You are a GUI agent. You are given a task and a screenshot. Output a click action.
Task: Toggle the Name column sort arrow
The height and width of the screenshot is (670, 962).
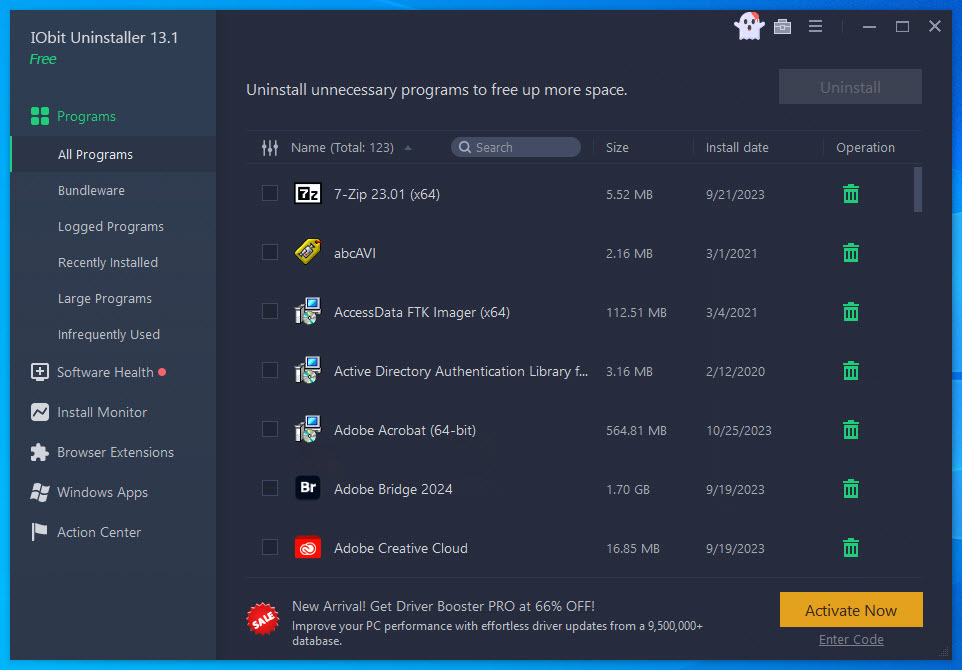[408, 148]
